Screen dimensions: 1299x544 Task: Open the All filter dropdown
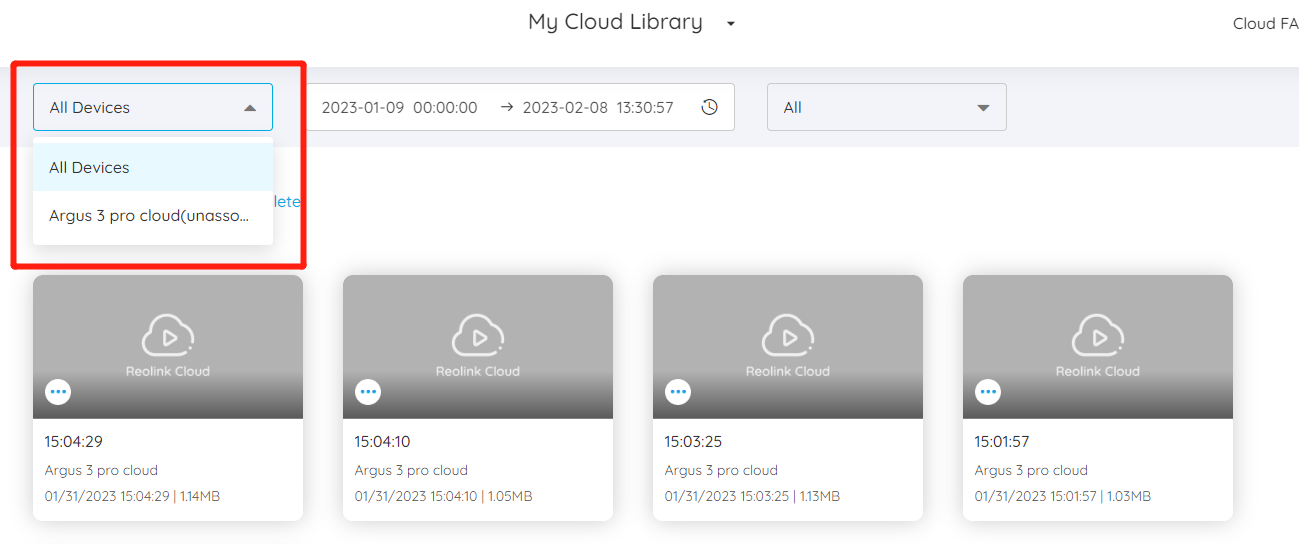887,107
